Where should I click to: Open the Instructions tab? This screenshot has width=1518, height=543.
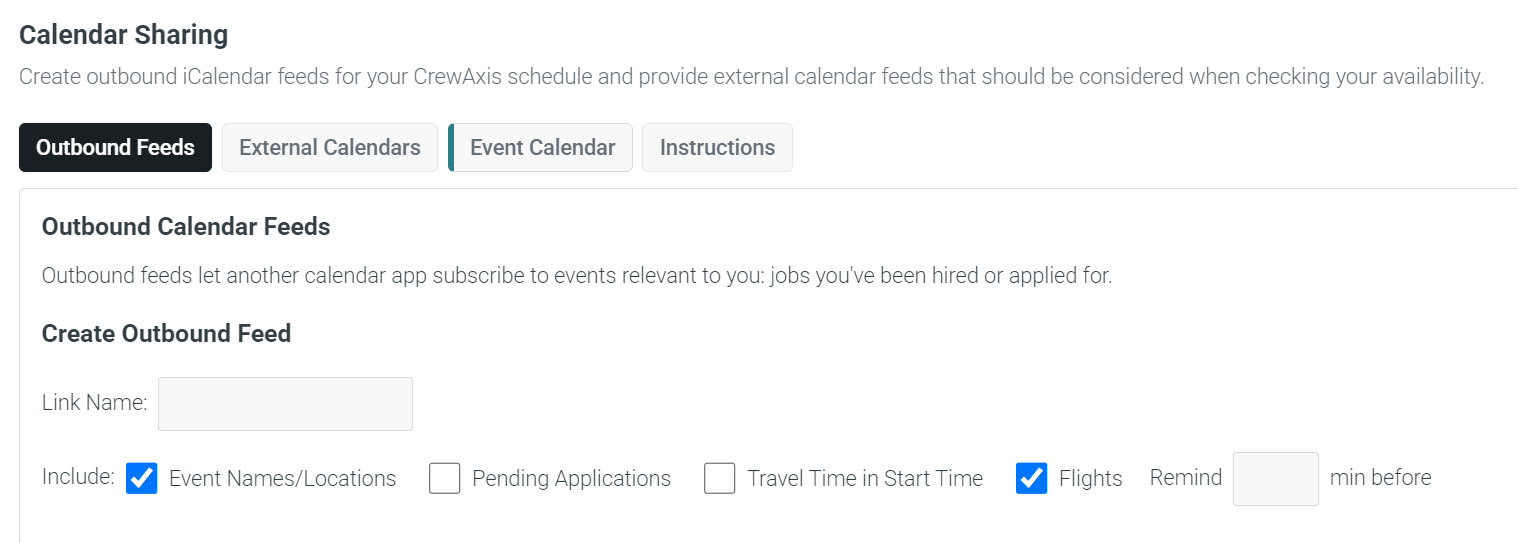[x=717, y=147]
